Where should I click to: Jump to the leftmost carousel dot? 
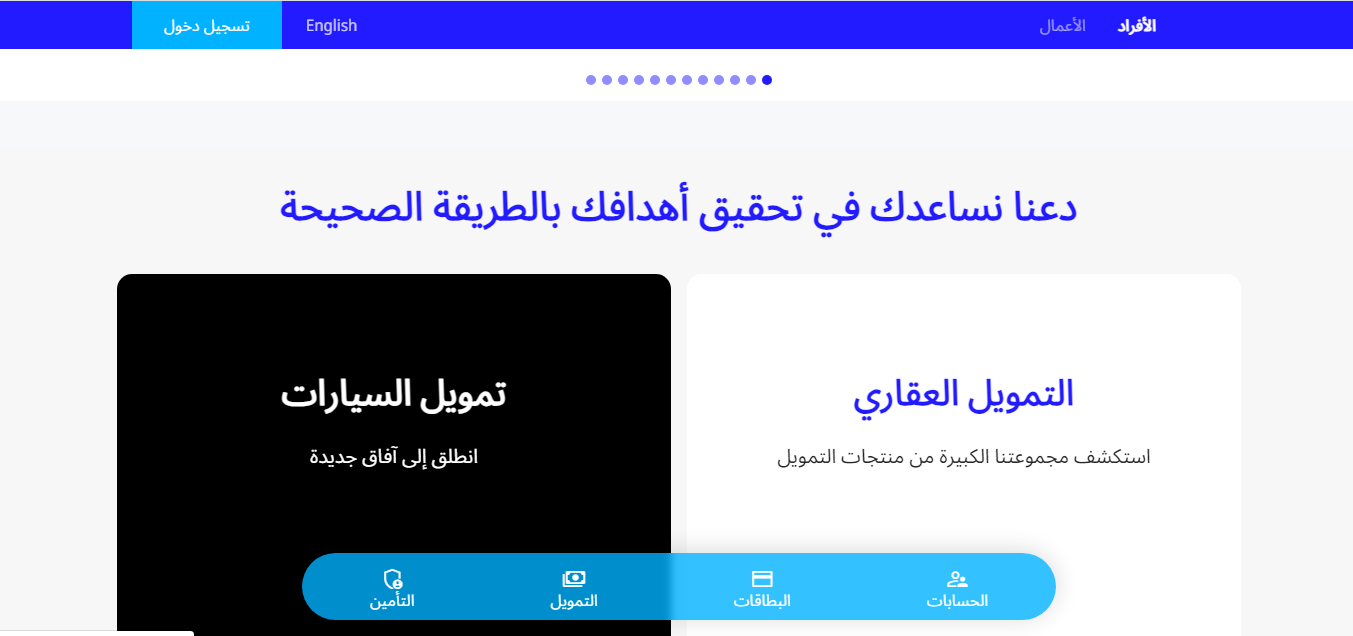(591, 80)
